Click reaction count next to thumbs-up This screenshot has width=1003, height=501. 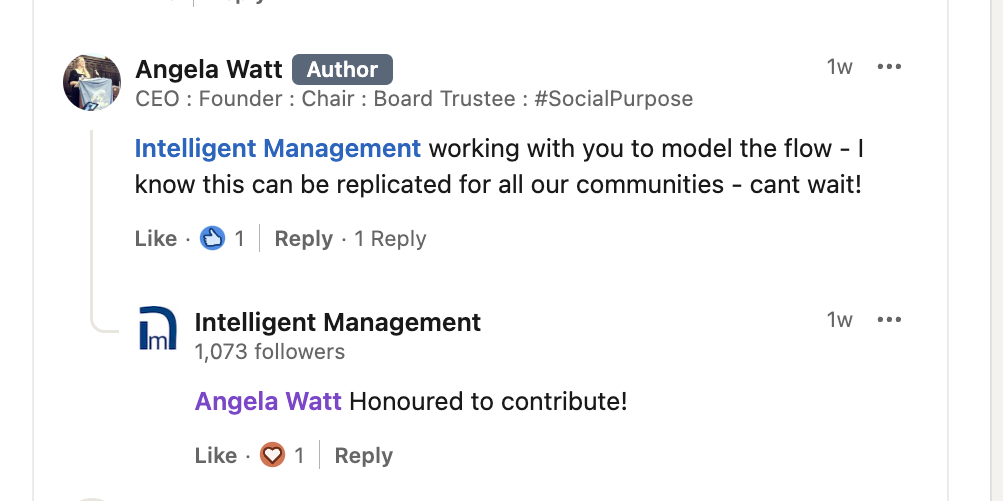[x=239, y=239]
